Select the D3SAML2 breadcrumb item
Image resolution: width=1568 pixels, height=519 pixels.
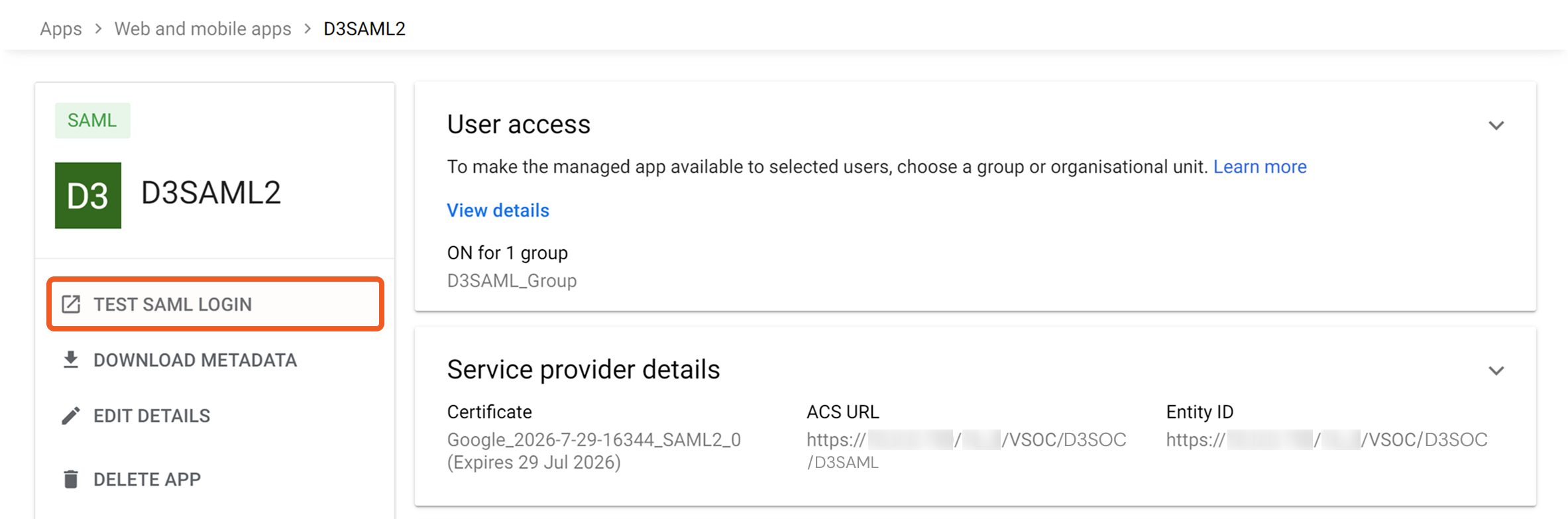pos(364,29)
